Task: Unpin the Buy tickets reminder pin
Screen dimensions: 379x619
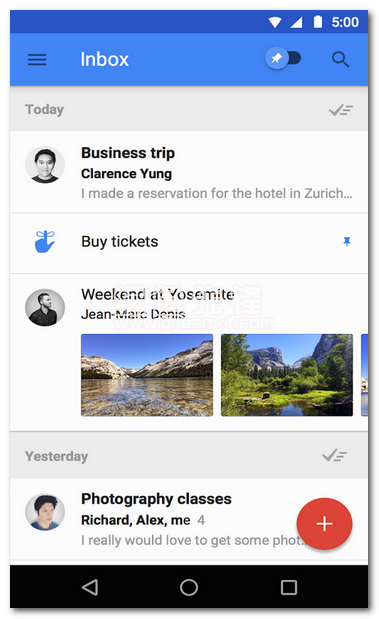Action: click(x=347, y=241)
